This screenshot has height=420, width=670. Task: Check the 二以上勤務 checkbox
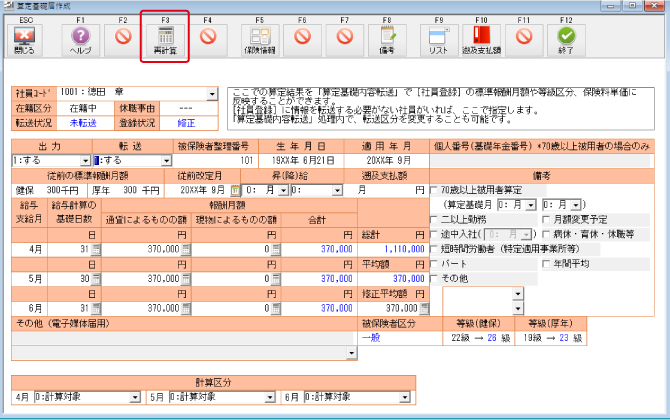(x=435, y=220)
